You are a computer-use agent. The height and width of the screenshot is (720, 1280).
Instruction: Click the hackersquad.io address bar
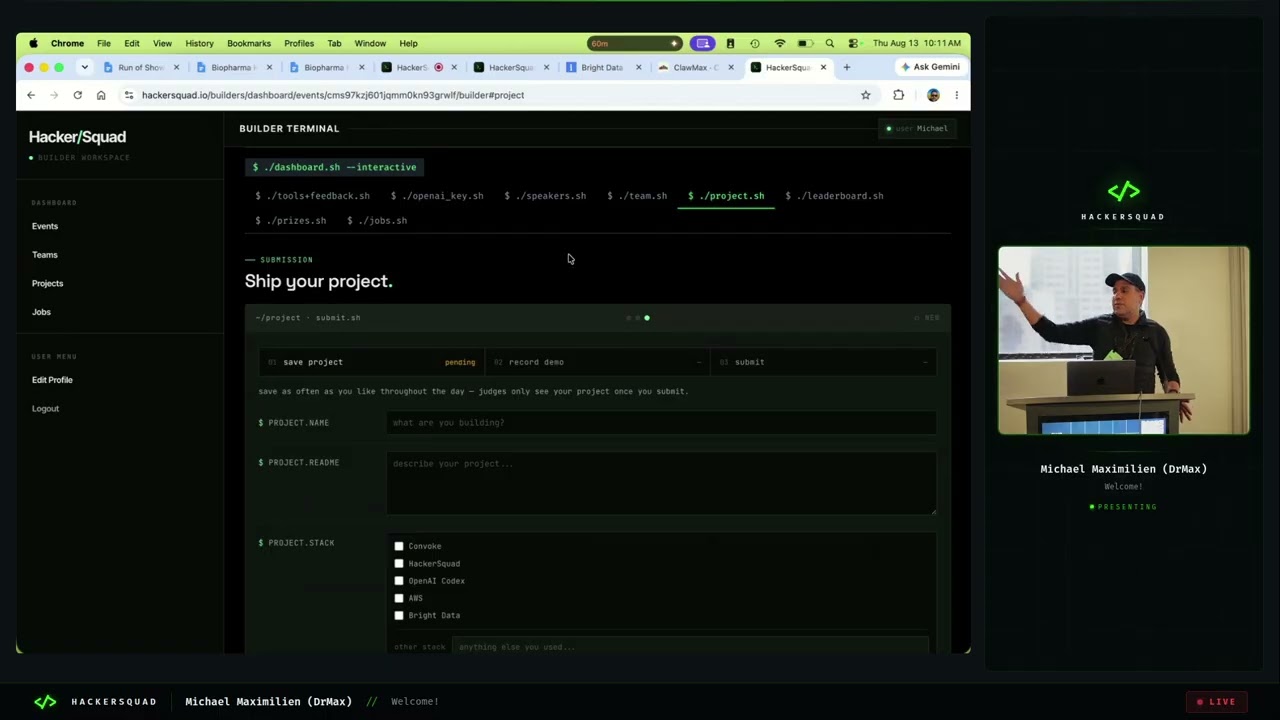point(495,95)
